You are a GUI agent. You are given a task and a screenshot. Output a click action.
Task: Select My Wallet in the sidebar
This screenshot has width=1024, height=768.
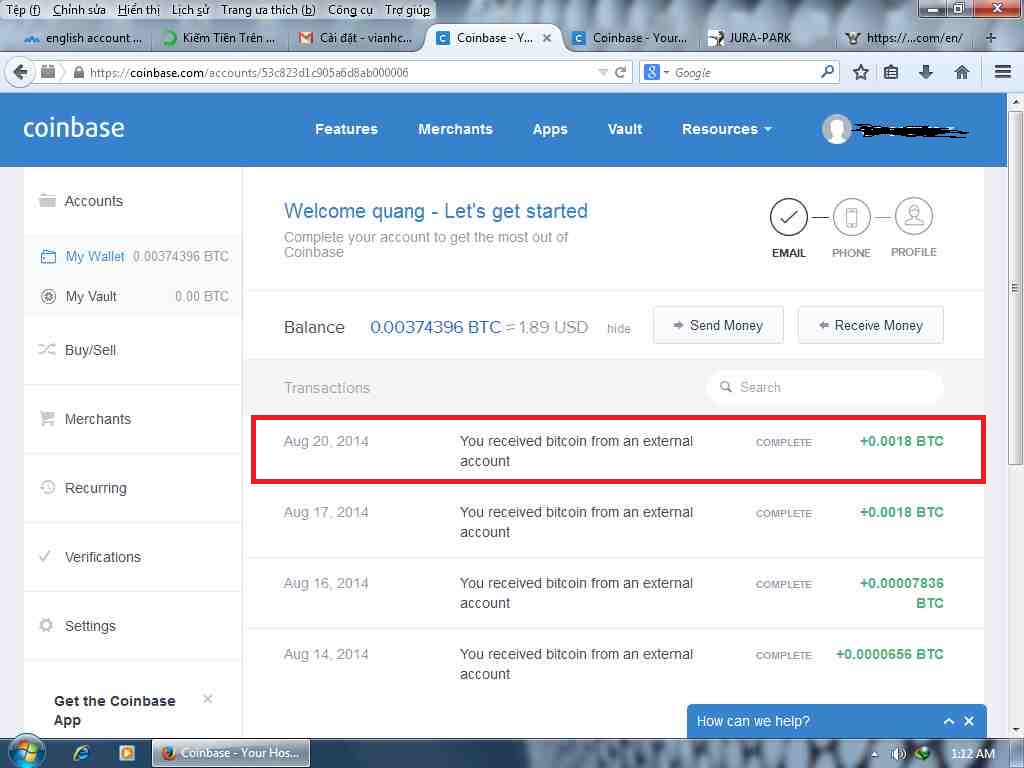133,257
